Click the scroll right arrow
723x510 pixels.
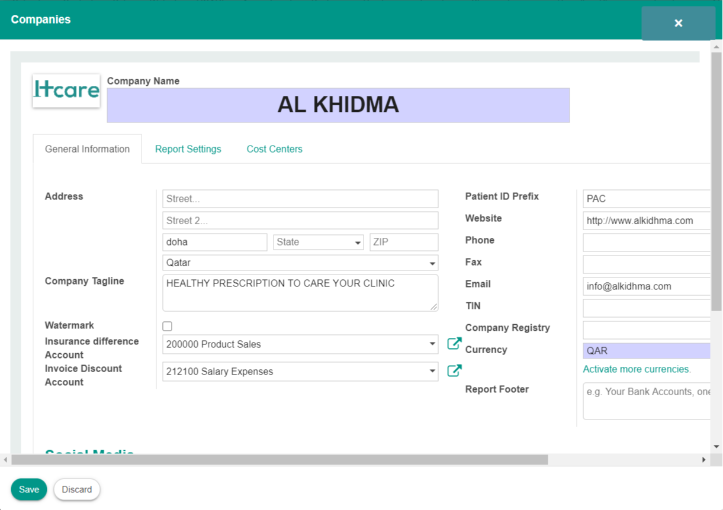(x=704, y=460)
